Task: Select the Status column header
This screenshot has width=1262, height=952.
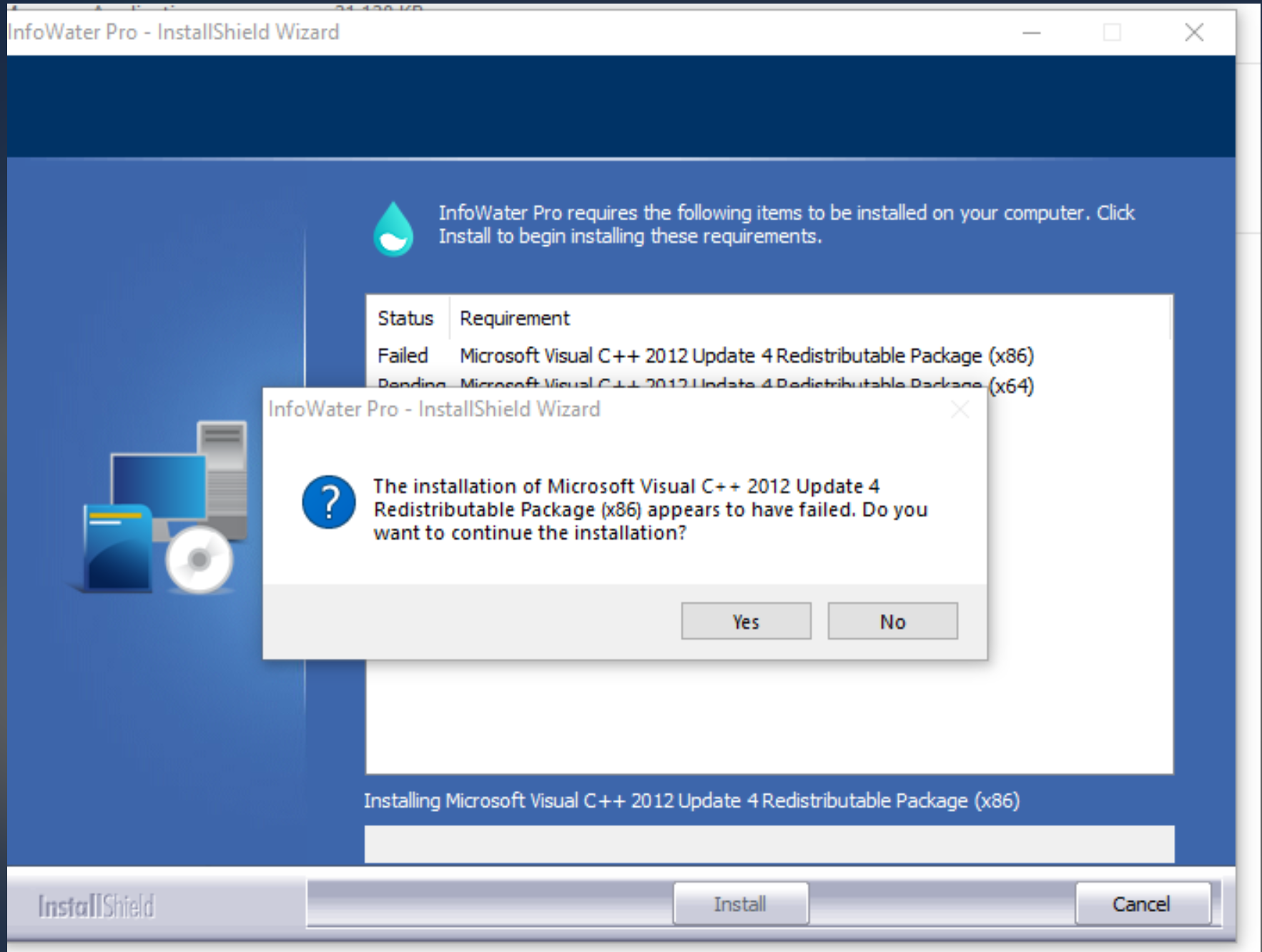Action: pyautogui.click(x=405, y=319)
